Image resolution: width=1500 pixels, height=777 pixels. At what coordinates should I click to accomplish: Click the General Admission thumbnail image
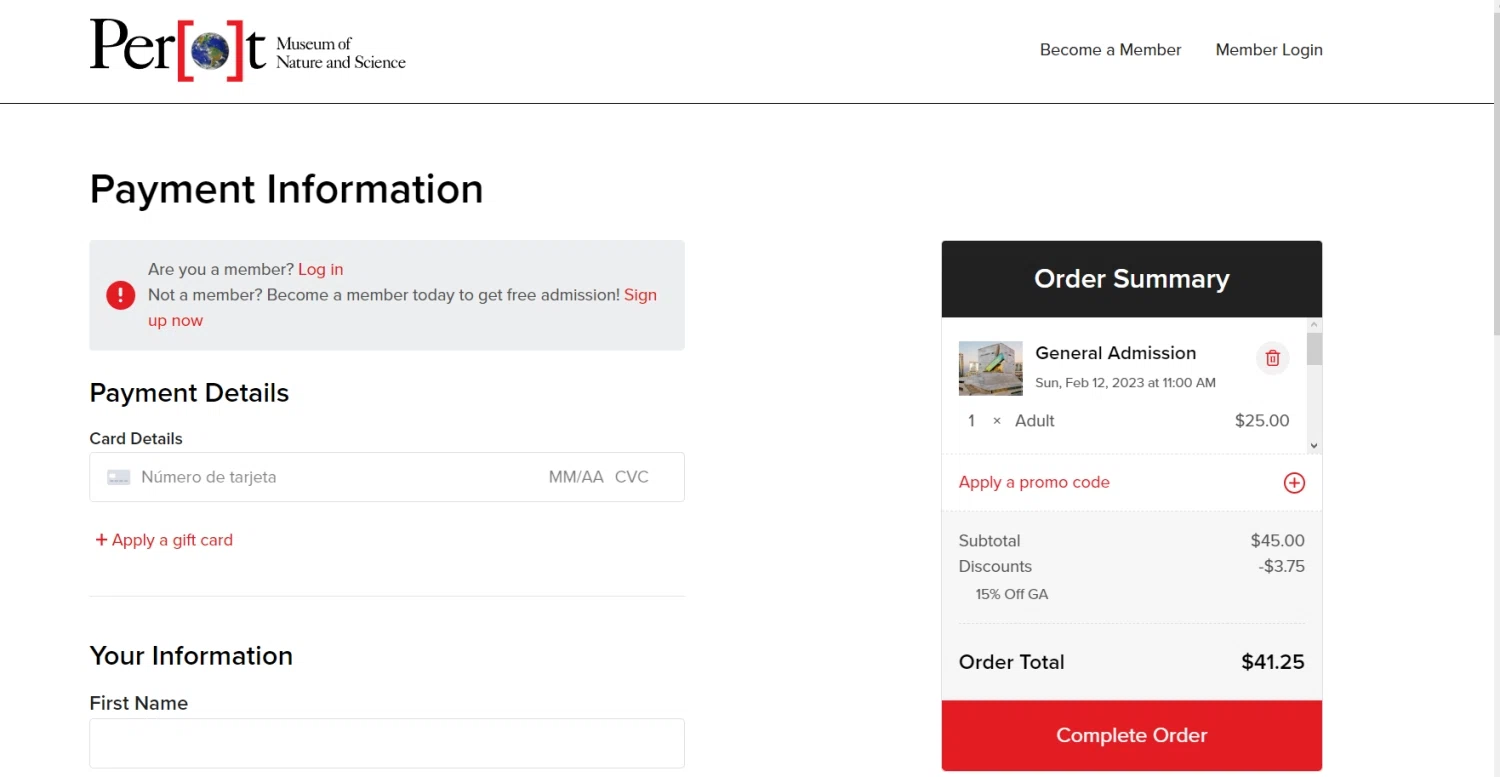[990, 368]
